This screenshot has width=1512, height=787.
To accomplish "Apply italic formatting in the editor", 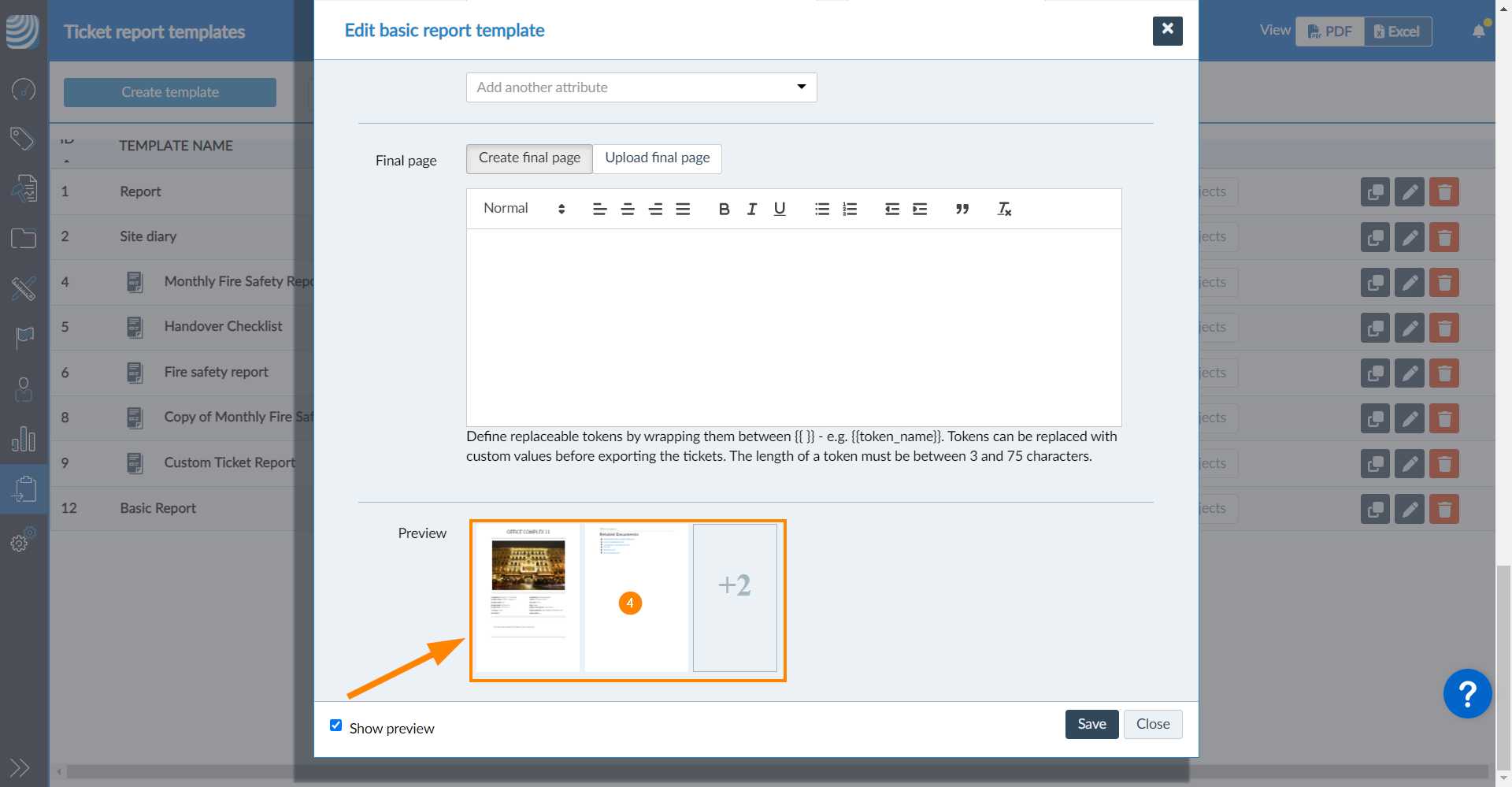I will click(x=751, y=209).
